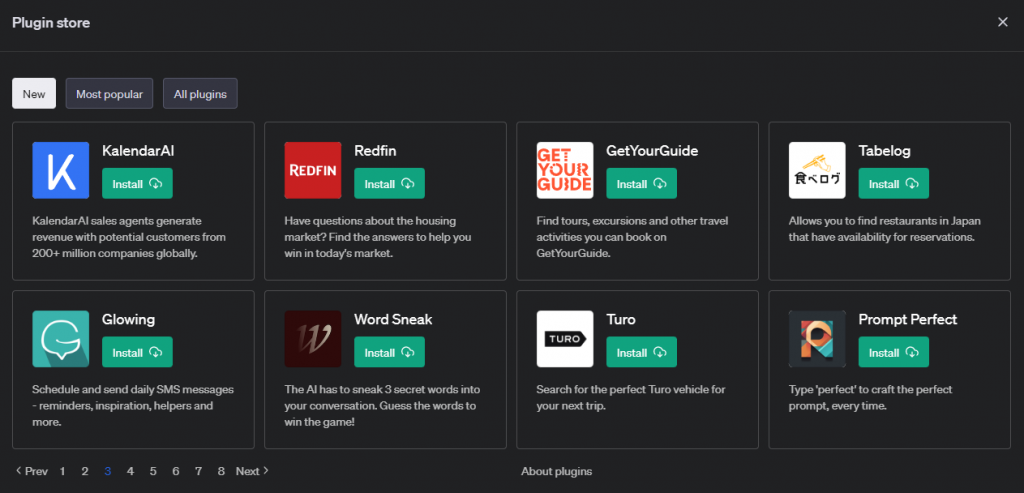The width and height of the screenshot is (1024, 493).
Task: Click the Turo plugin logo
Action: pyautogui.click(x=564, y=338)
